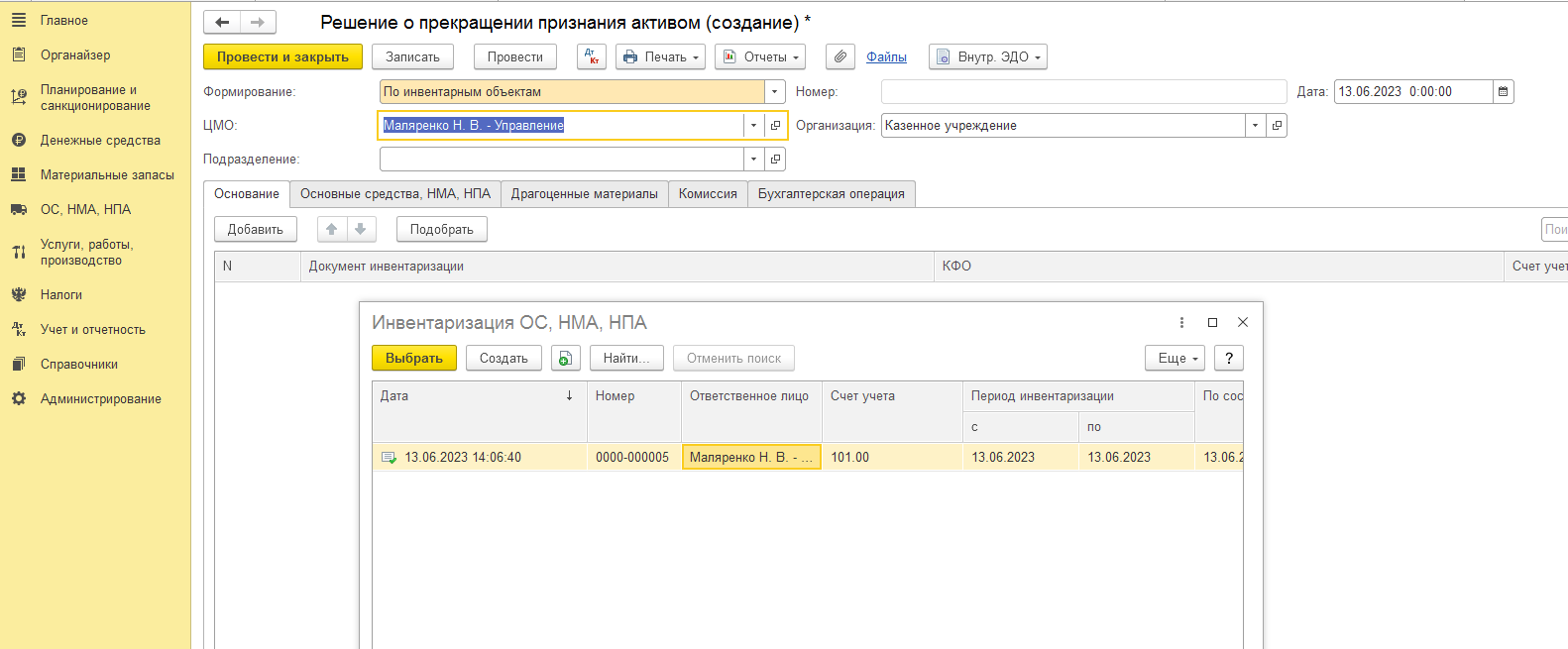Open the Справочники icon
The height and width of the screenshot is (649, 1568).
[x=18, y=364]
